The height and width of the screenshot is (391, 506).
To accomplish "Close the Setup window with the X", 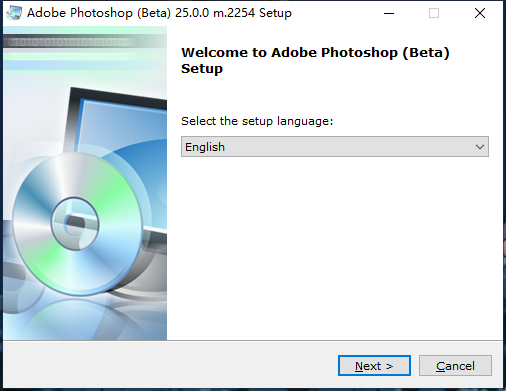I will (480, 13).
